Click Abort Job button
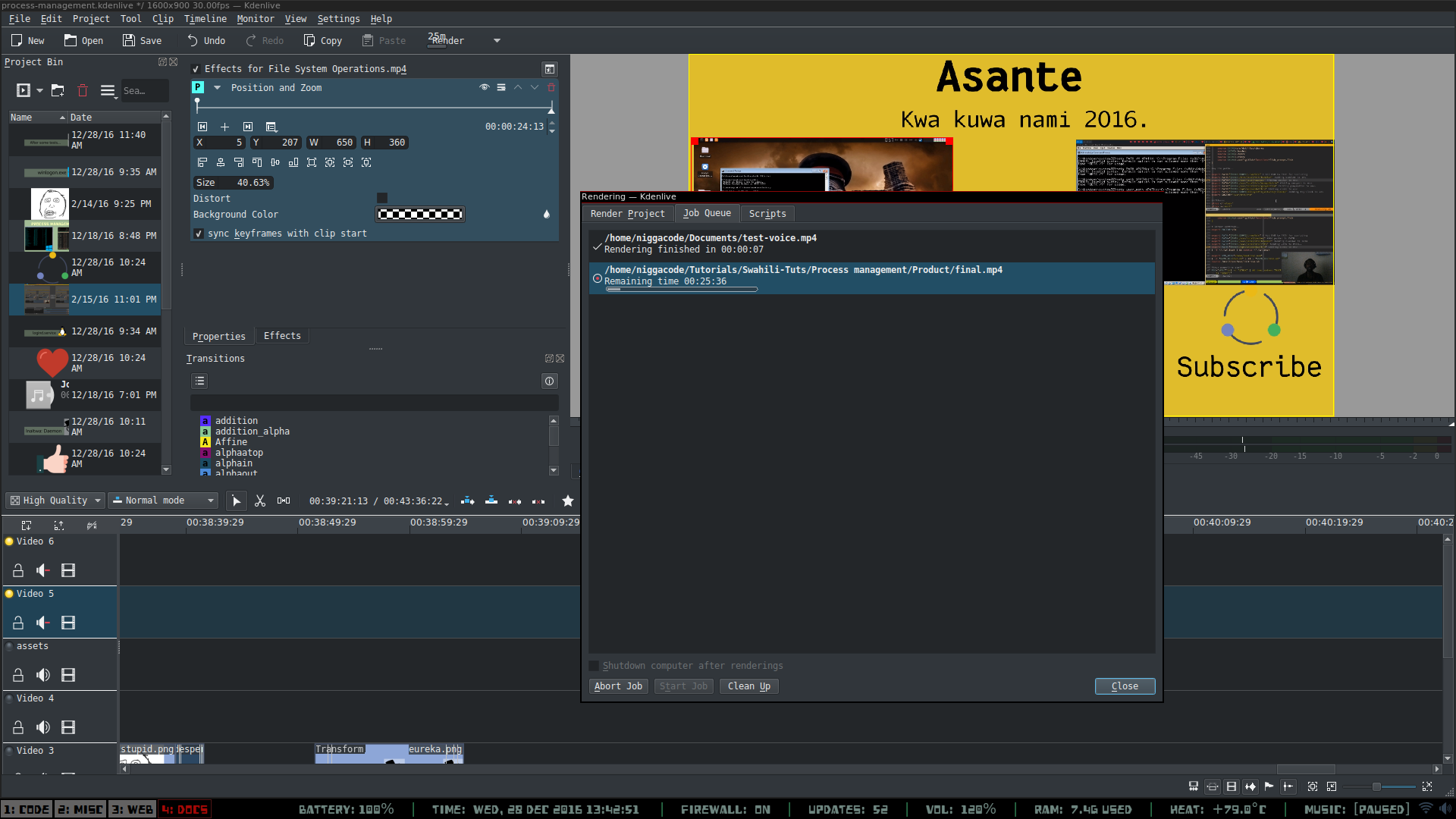 pyautogui.click(x=618, y=686)
